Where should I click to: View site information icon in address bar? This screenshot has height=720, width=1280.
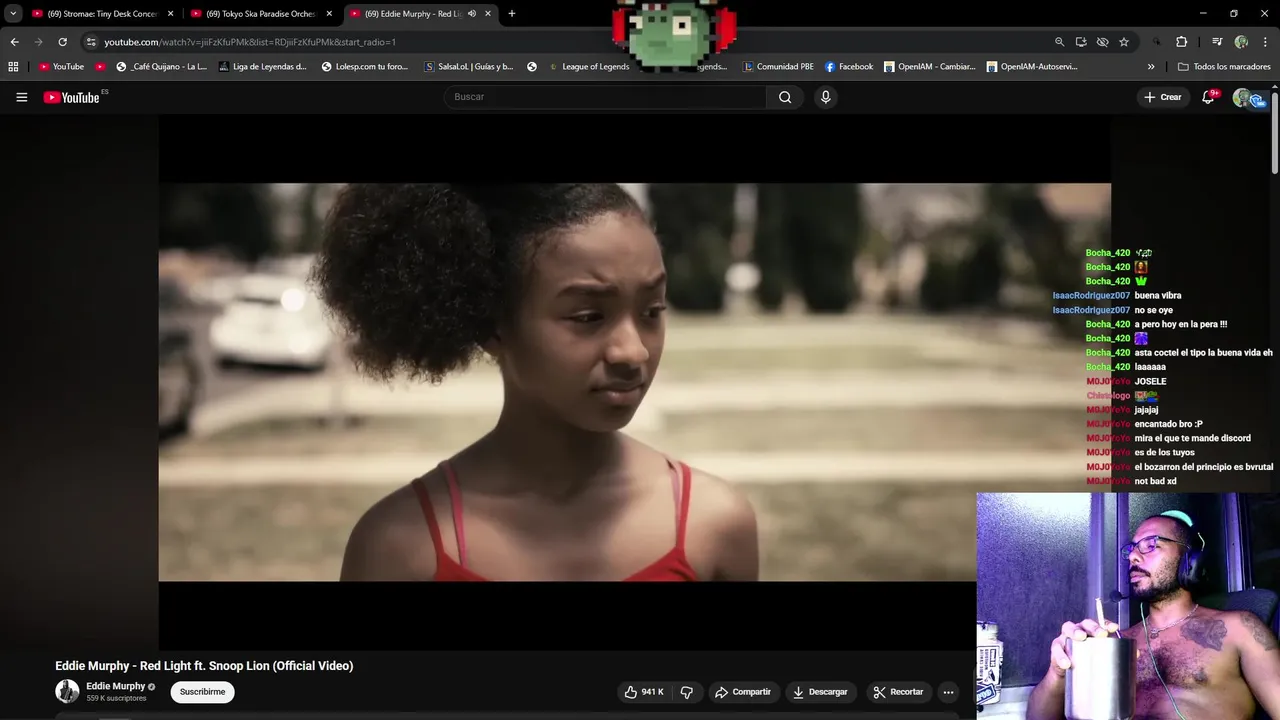(x=91, y=42)
